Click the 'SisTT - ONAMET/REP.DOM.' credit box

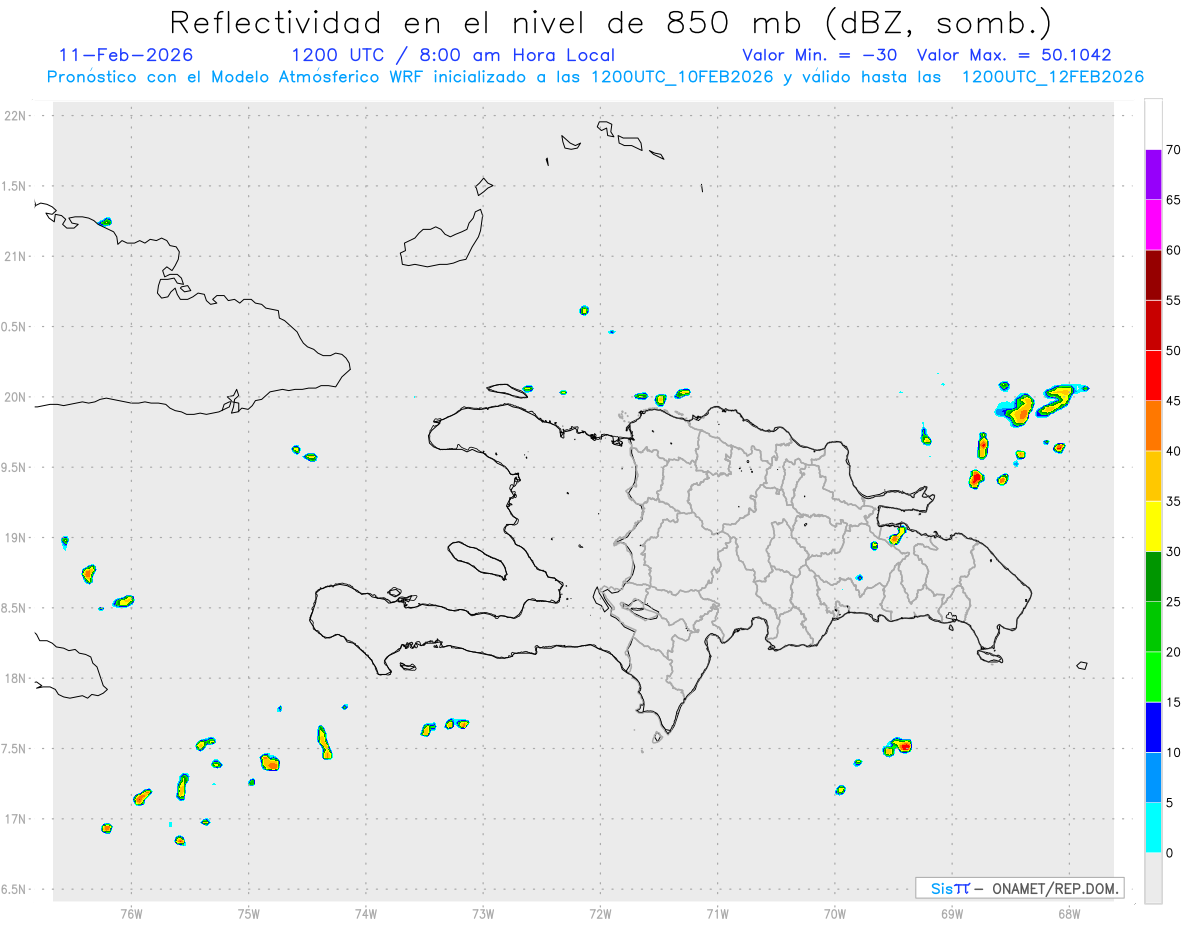click(x=1019, y=888)
